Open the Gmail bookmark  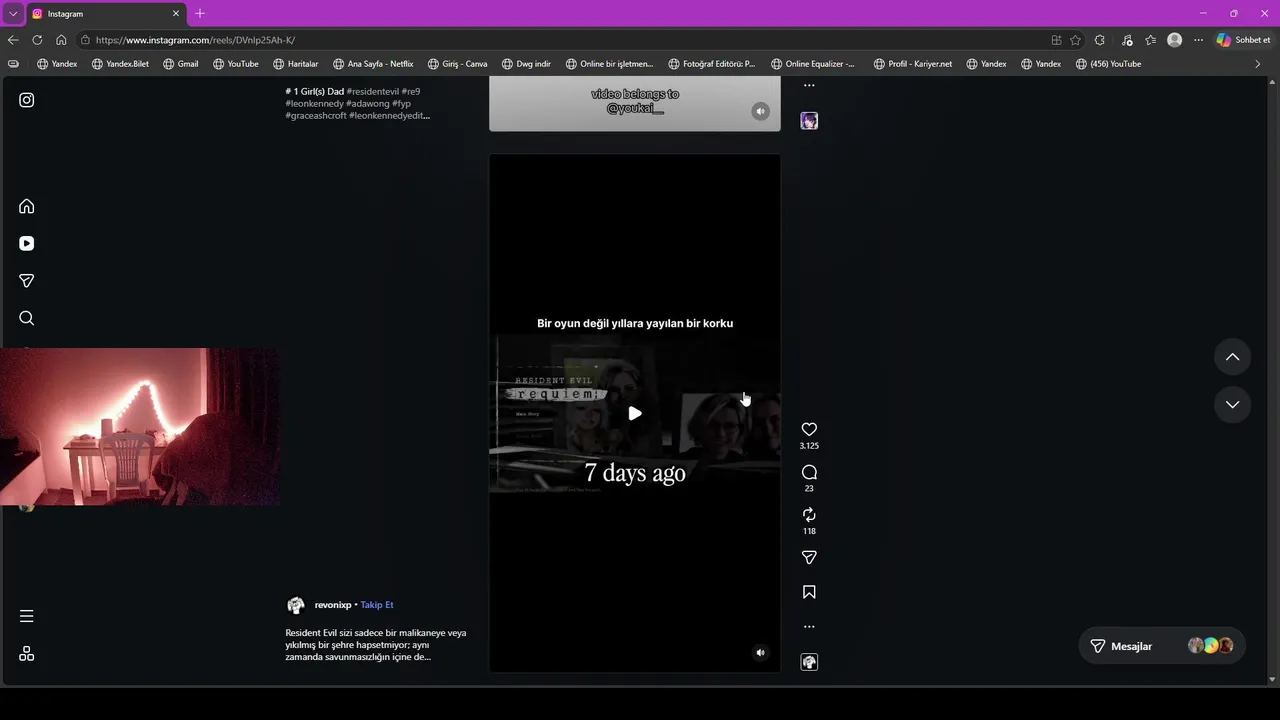pos(180,64)
